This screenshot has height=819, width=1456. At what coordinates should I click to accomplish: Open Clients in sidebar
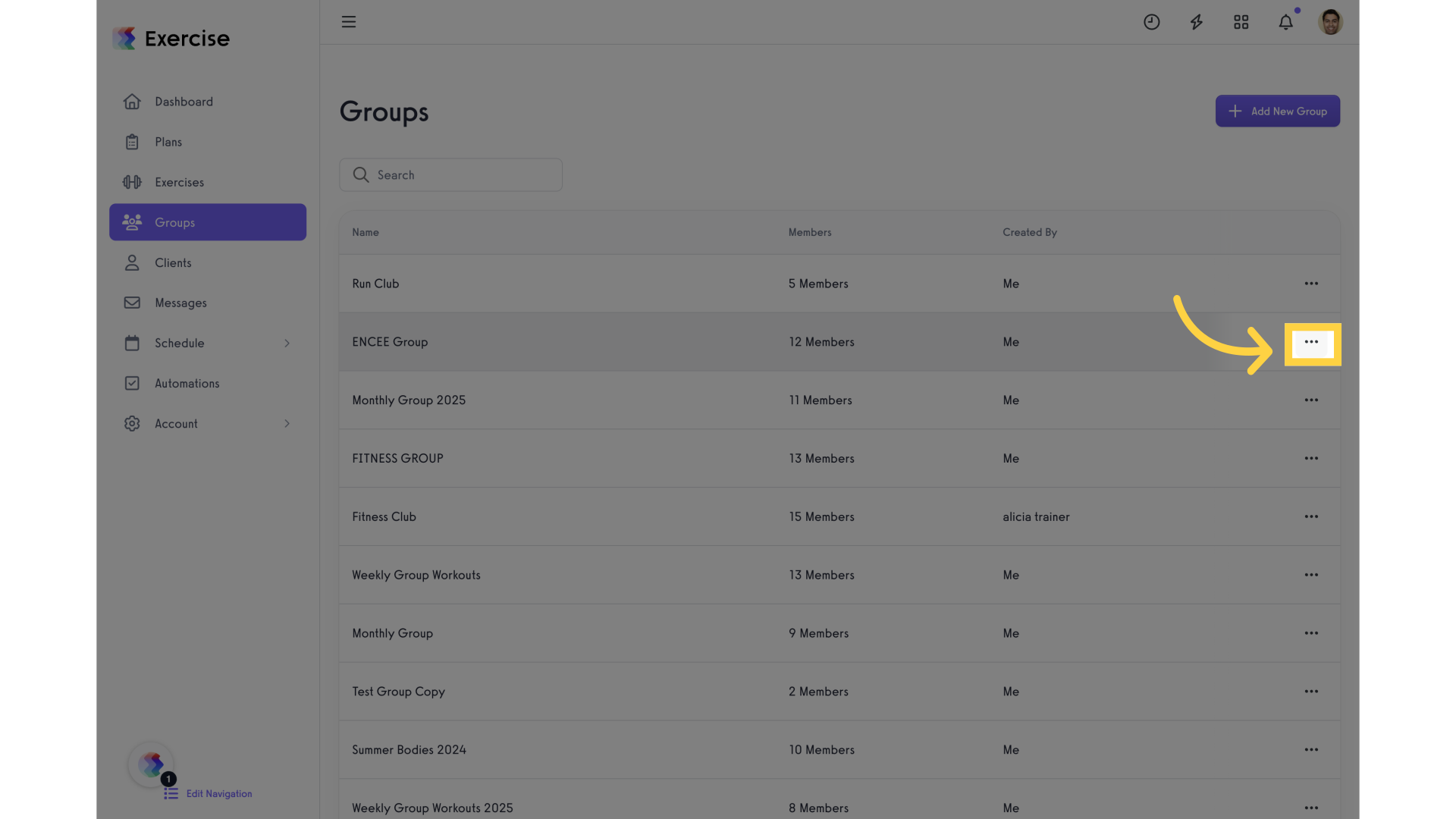(x=208, y=262)
